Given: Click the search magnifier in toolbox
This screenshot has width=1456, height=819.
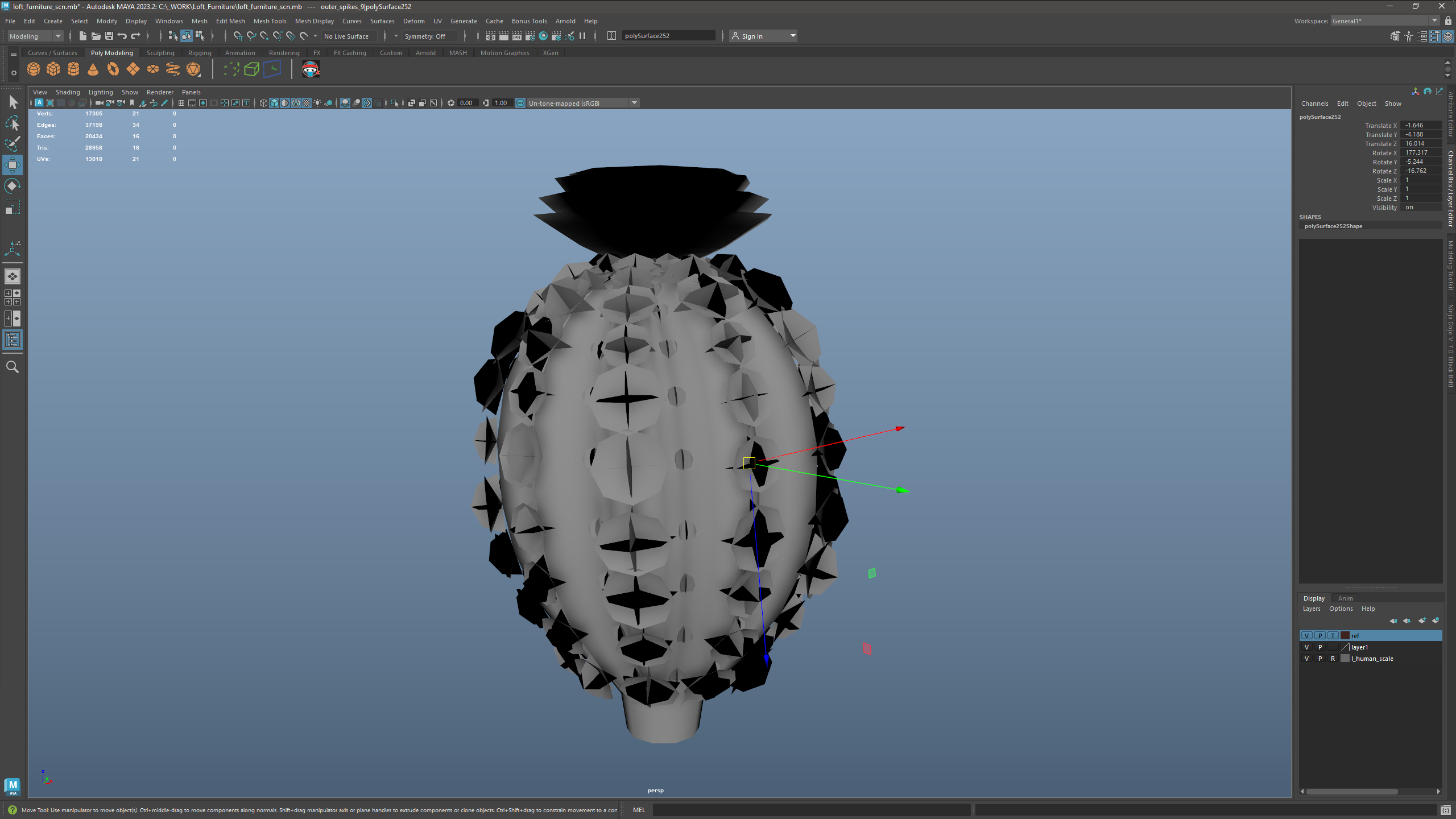Looking at the screenshot, I should 13,367.
